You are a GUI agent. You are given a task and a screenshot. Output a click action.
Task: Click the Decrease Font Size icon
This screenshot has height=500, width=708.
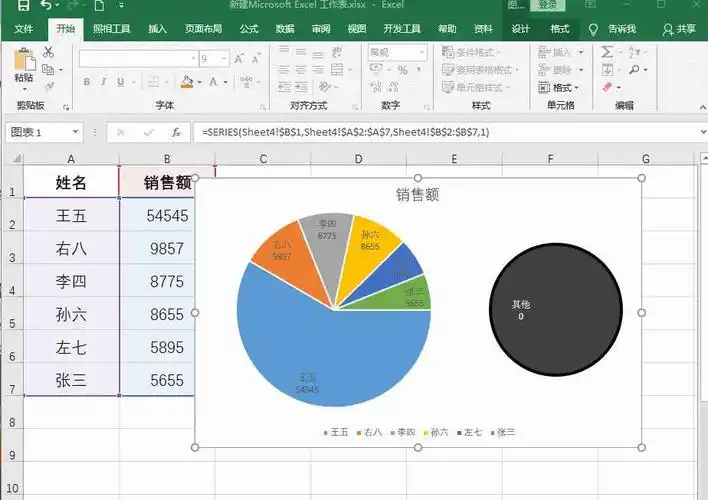click(x=256, y=59)
